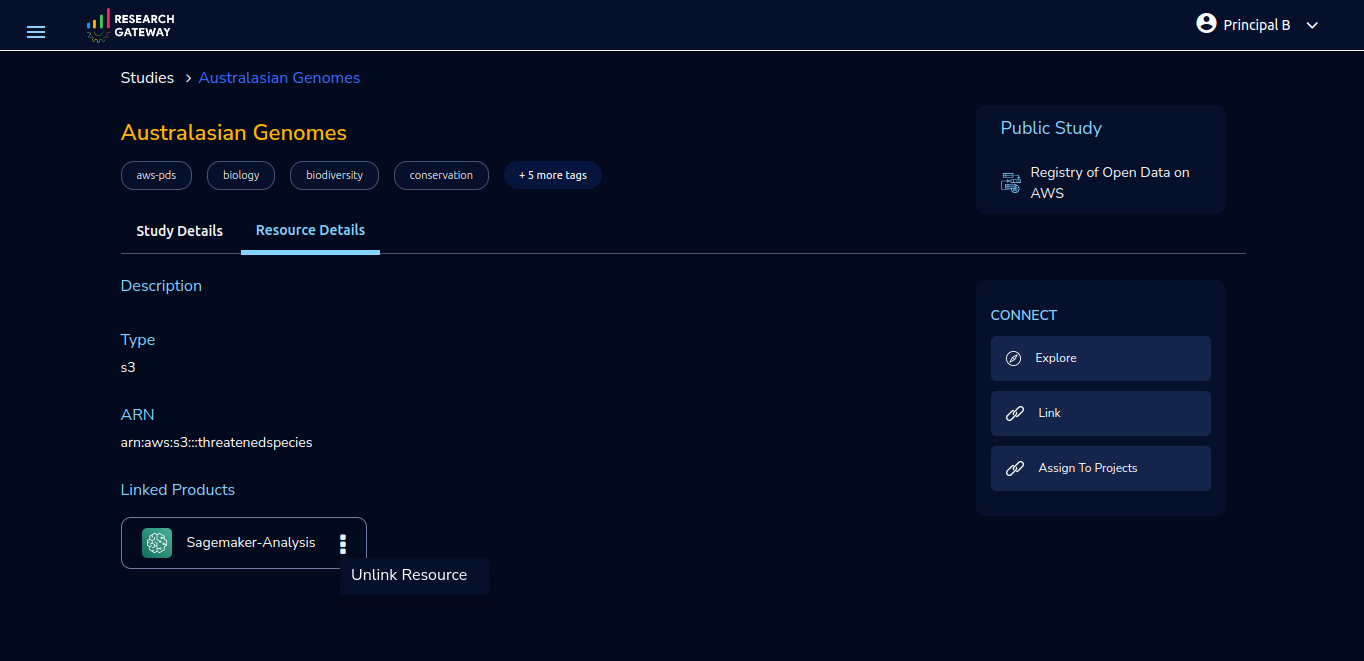Click the Sagemaker-Analysis product icon
1364x661 pixels.
point(157,543)
